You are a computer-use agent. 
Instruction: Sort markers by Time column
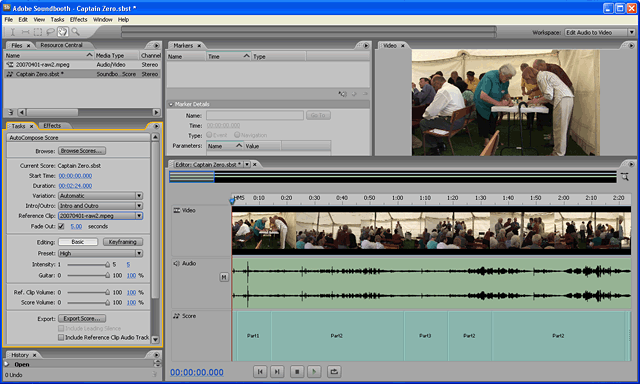[x=228, y=57]
